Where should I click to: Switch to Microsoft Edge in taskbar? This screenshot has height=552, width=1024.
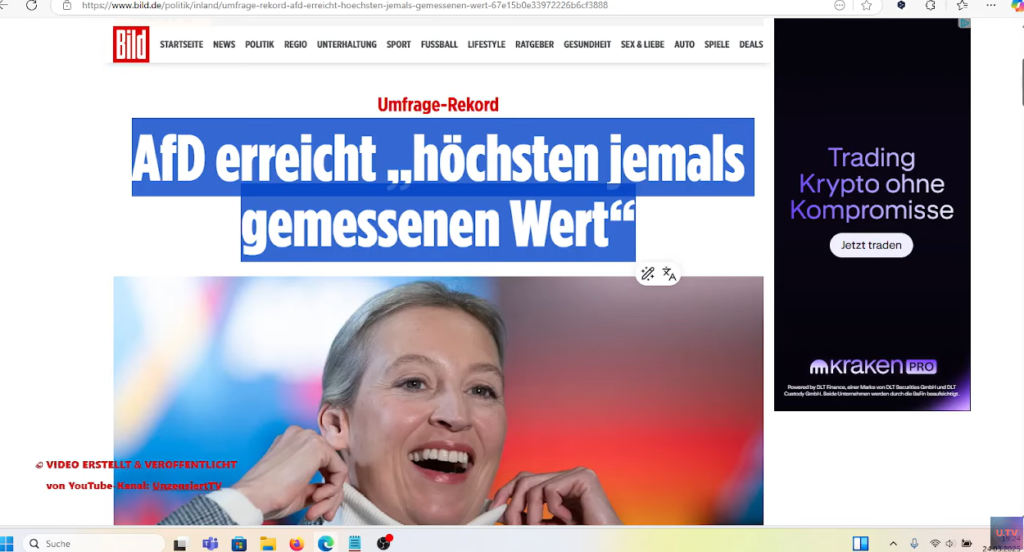pyautogui.click(x=325, y=544)
